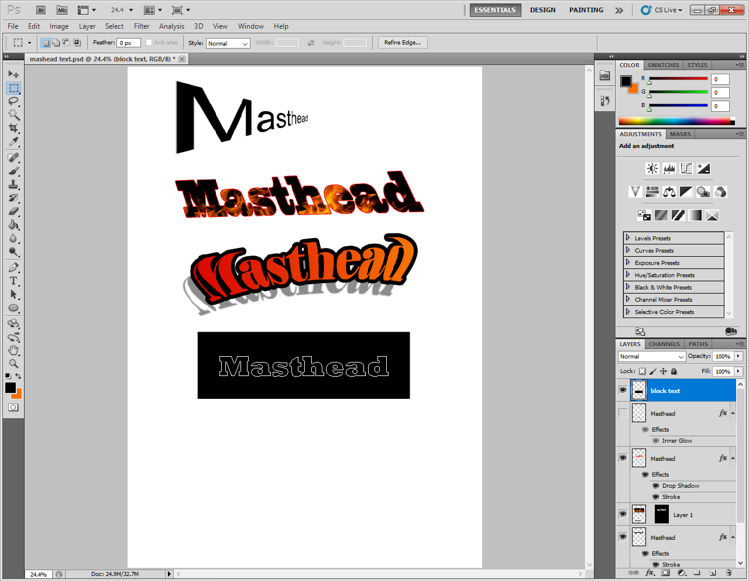
Task: Select the Zoom tool in toolbox
Action: pos(13,364)
